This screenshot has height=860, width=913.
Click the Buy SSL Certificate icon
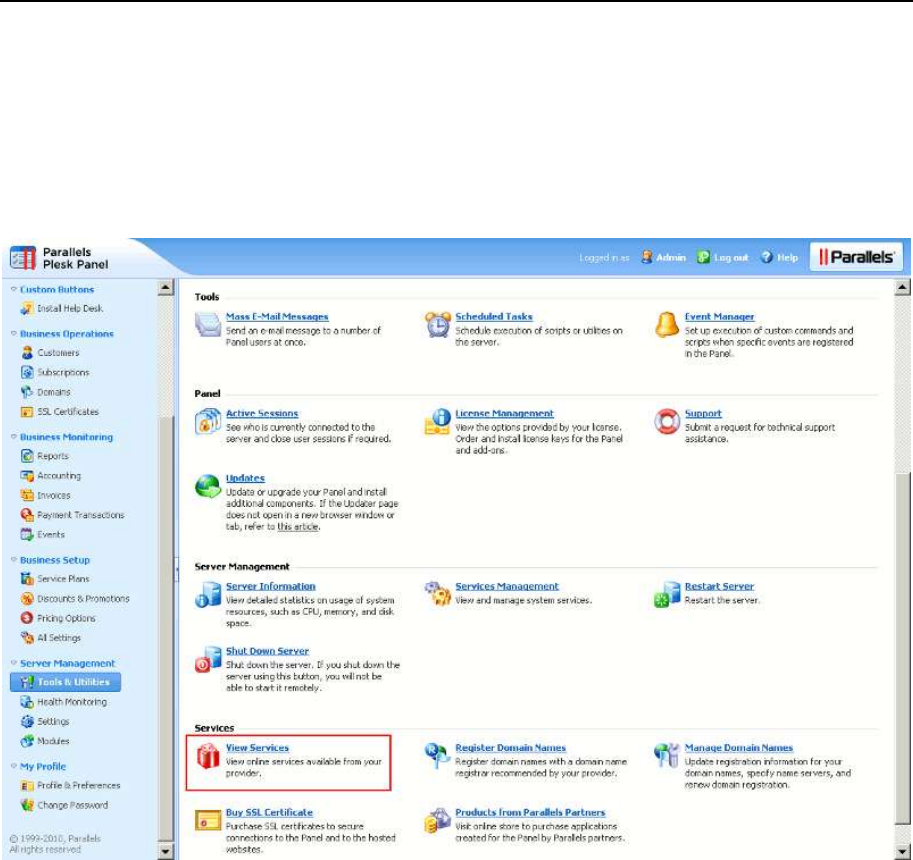coord(207,820)
